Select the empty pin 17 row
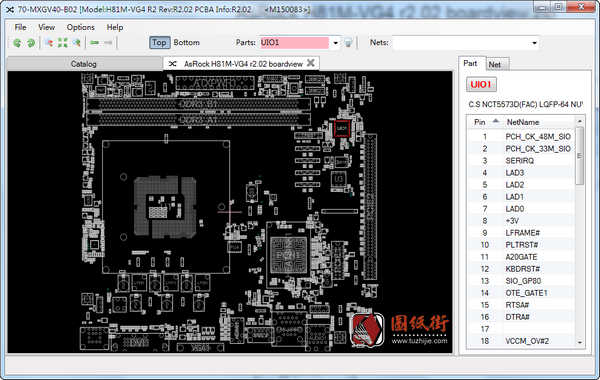The image size is (600, 380). click(522, 329)
